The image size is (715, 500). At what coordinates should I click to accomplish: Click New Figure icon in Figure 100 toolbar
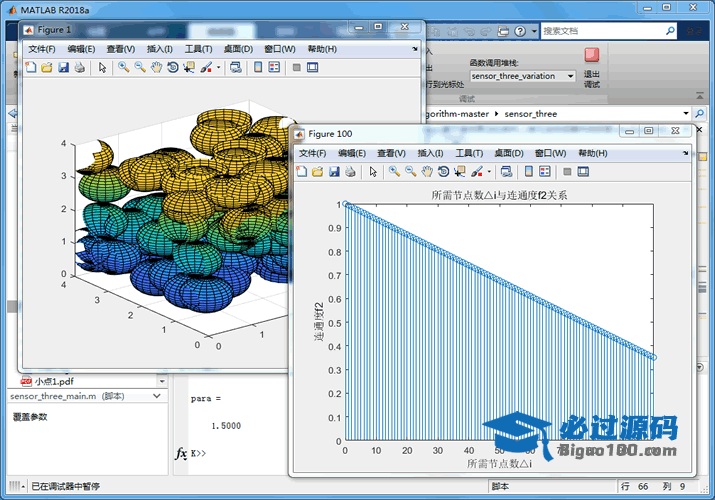coord(301,172)
